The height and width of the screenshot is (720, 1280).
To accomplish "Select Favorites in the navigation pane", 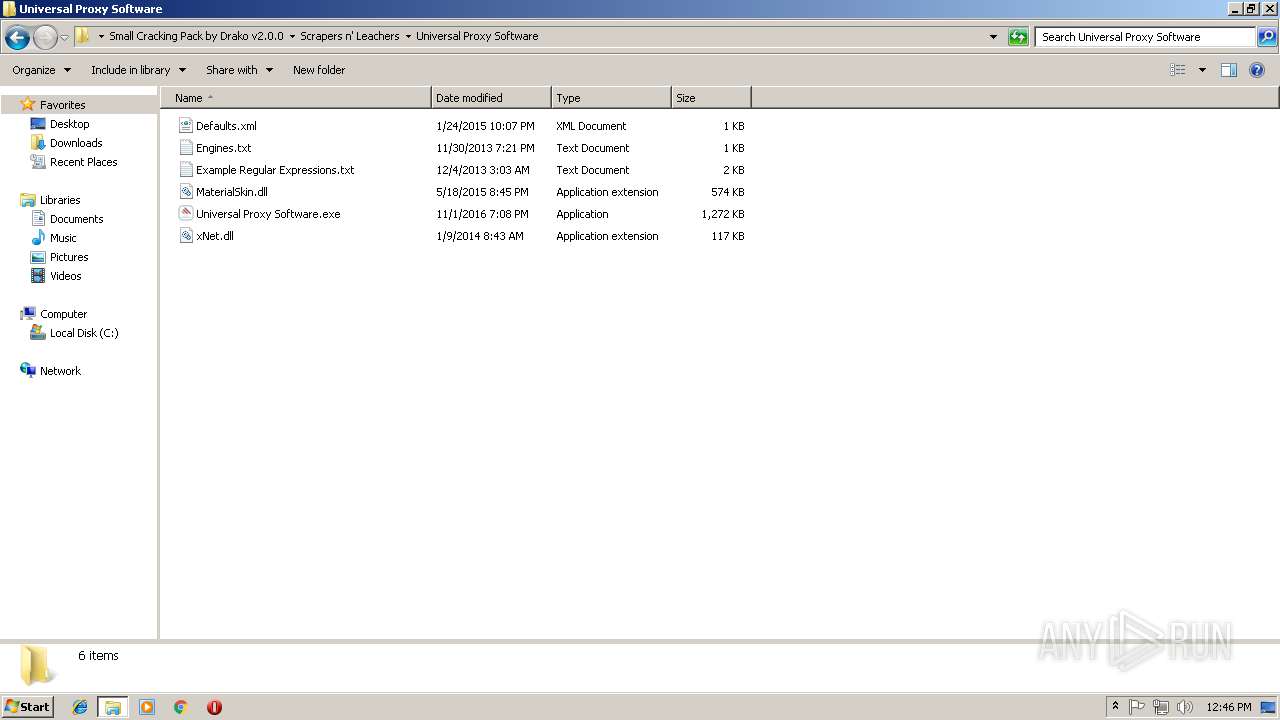I will coord(62,105).
